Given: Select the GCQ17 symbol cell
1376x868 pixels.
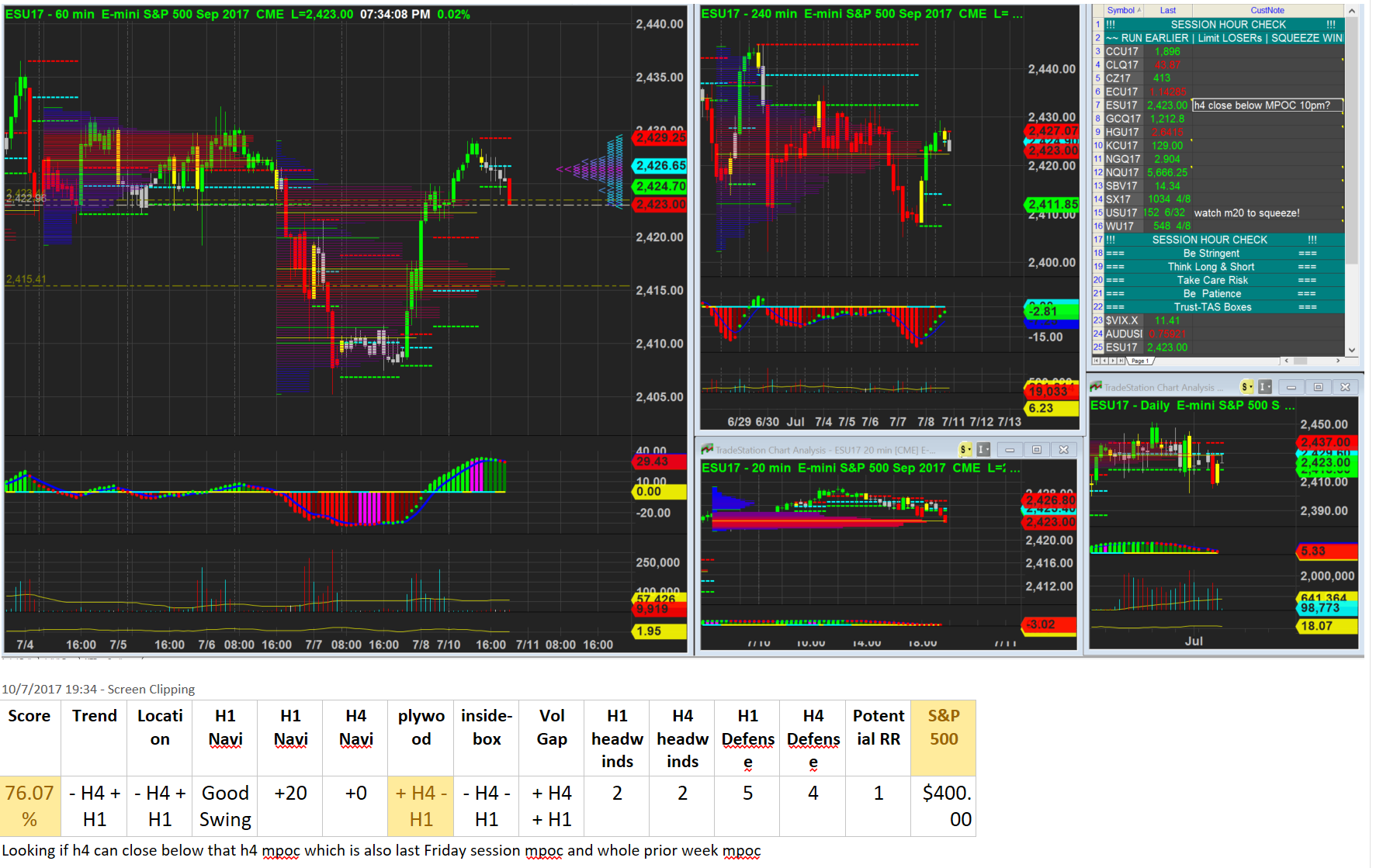Looking at the screenshot, I should point(1124,119).
